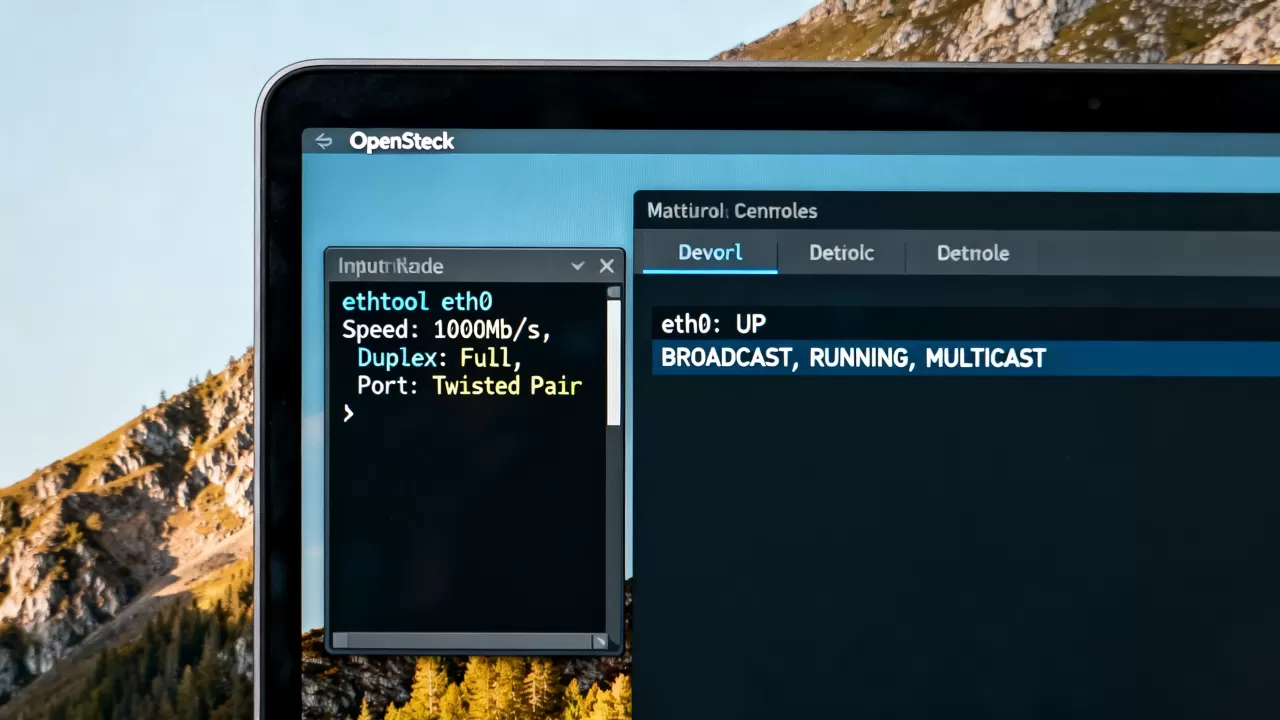The image size is (1280, 720).
Task: Click the InputRade window title
Action: click(390, 266)
